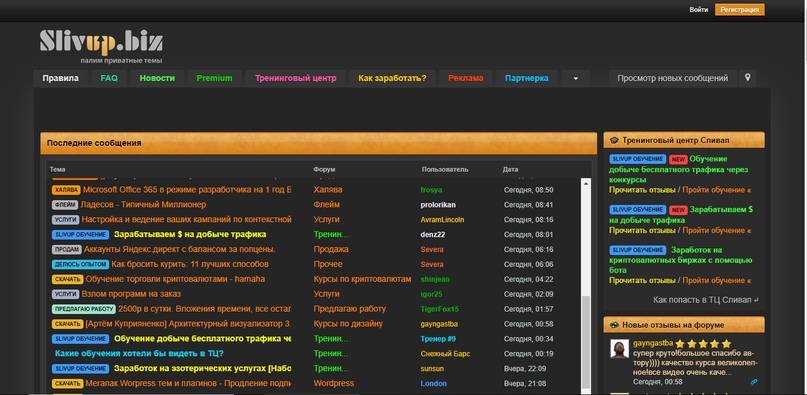
Task: Click the Тема column header
Action: coord(58,169)
